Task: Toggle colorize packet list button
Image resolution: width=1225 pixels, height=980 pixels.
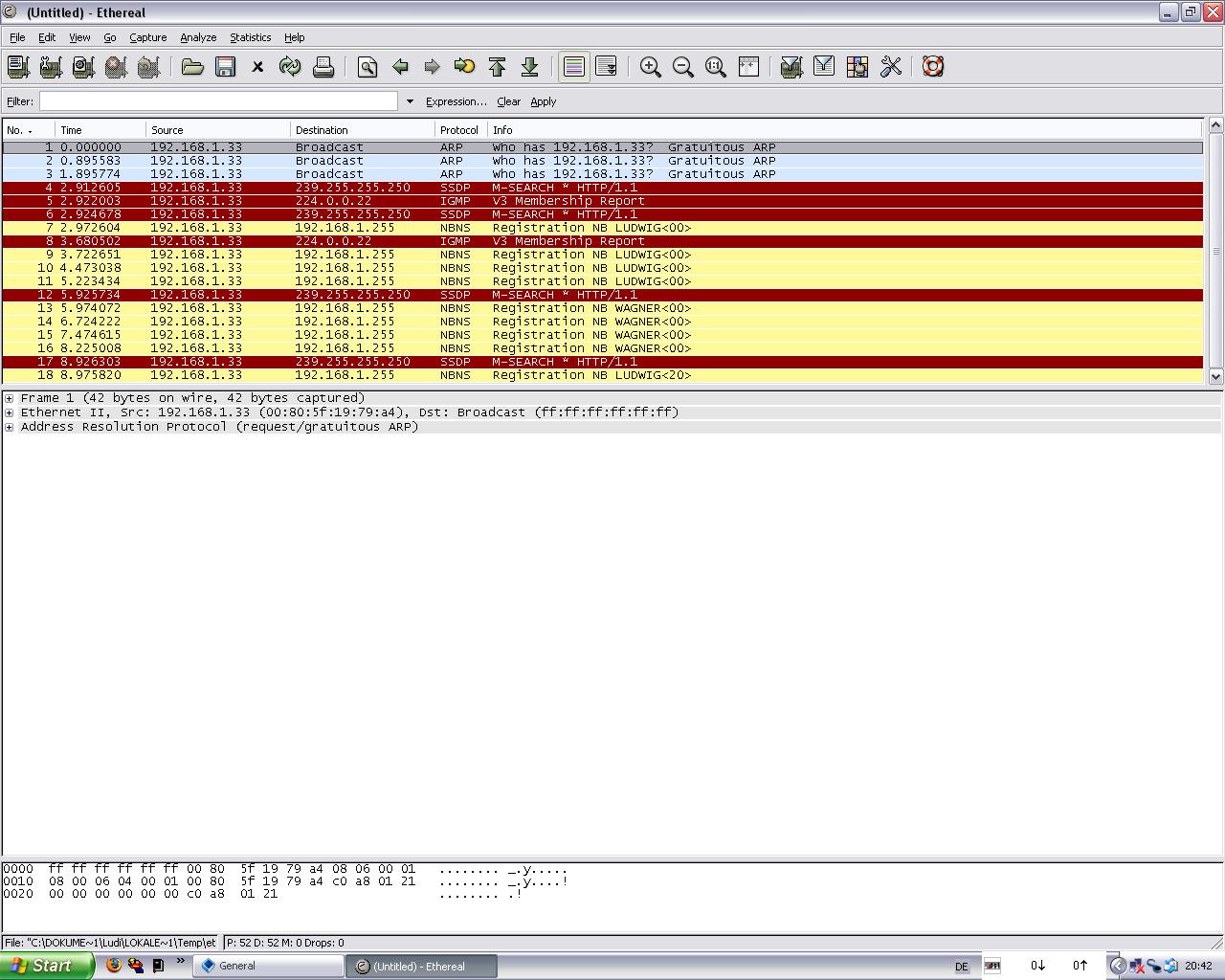Action: (573, 66)
